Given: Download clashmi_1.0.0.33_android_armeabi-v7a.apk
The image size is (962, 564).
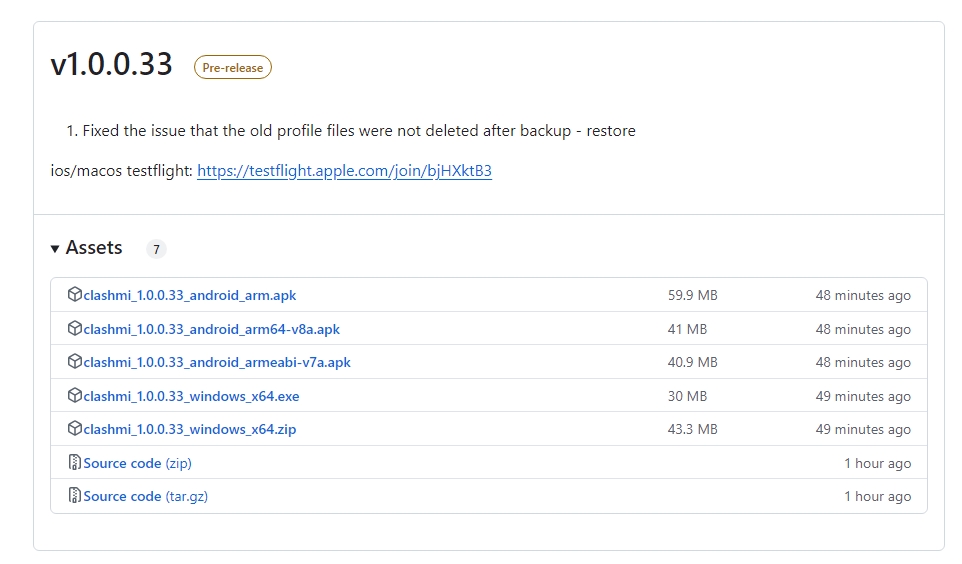Looking at the screenshot, I should coord(217,362).
